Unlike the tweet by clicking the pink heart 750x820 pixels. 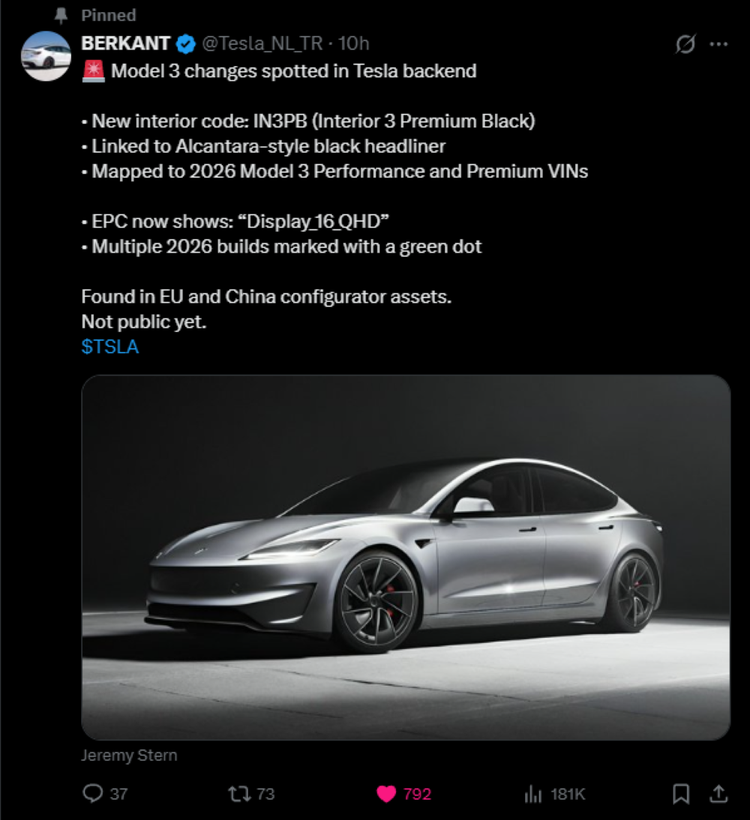coord(386,793)
